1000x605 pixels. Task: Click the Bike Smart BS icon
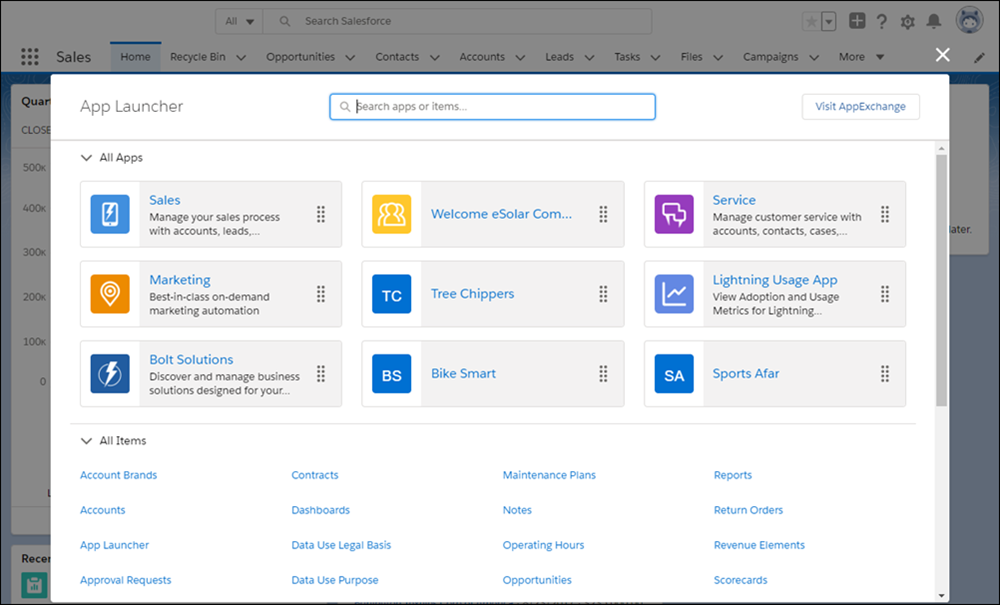pos(392,374)
